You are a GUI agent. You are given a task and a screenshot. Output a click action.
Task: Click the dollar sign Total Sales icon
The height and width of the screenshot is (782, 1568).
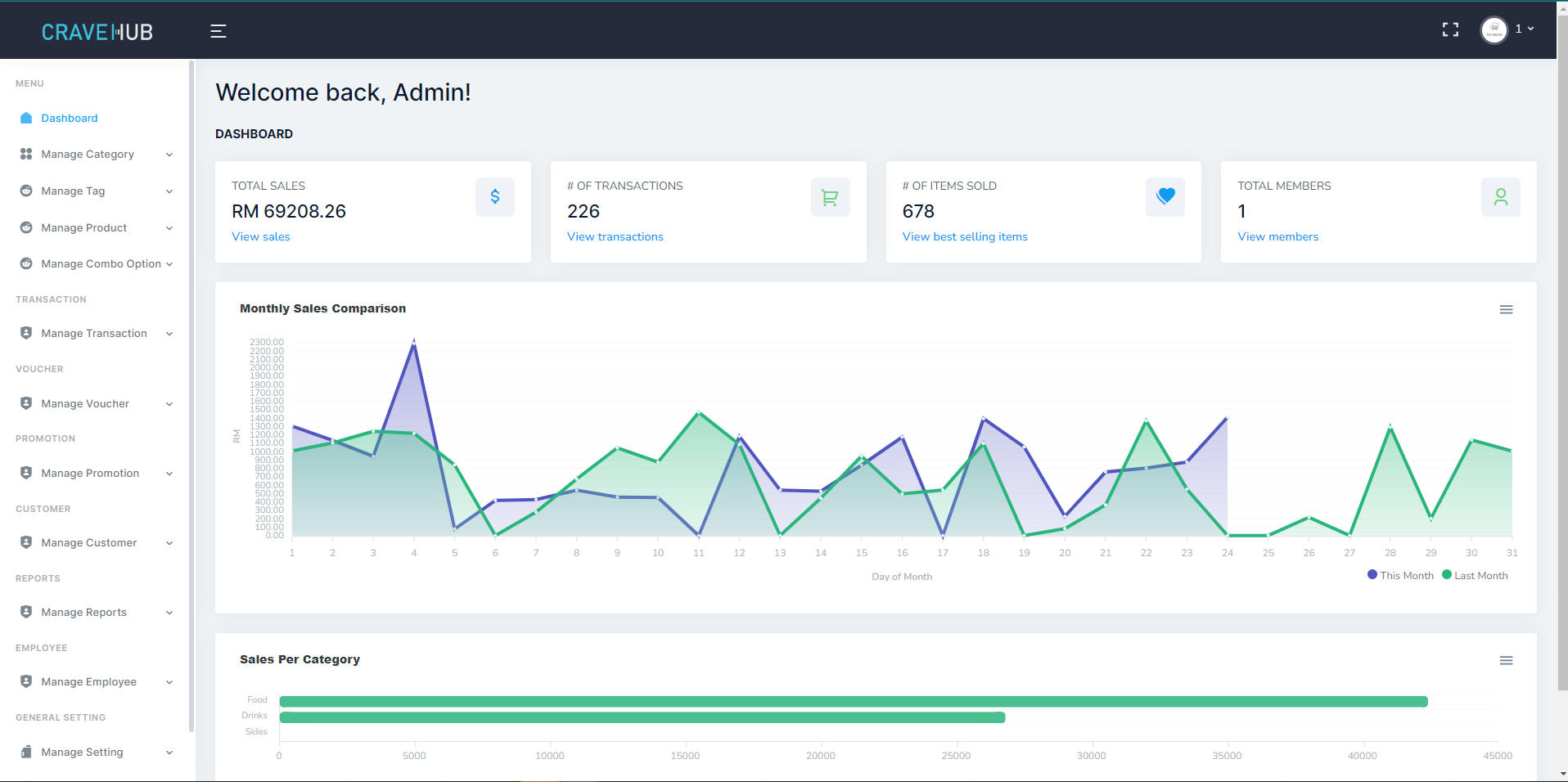494,197
